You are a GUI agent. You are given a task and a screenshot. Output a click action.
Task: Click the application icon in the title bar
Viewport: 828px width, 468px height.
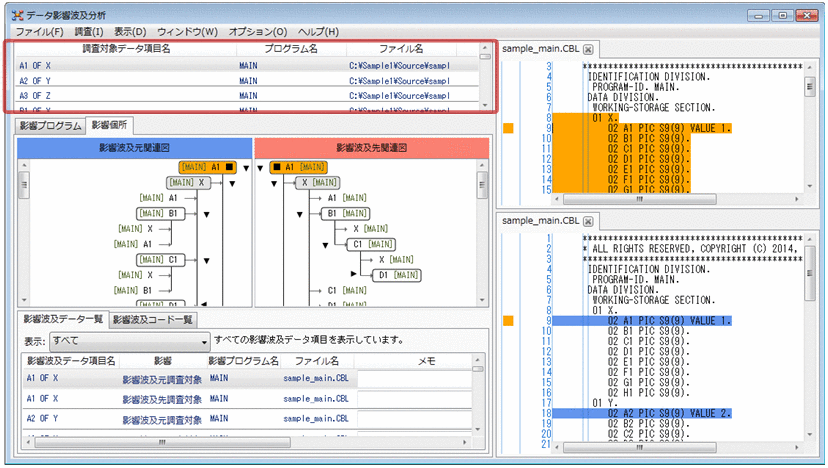click(17, 16)
